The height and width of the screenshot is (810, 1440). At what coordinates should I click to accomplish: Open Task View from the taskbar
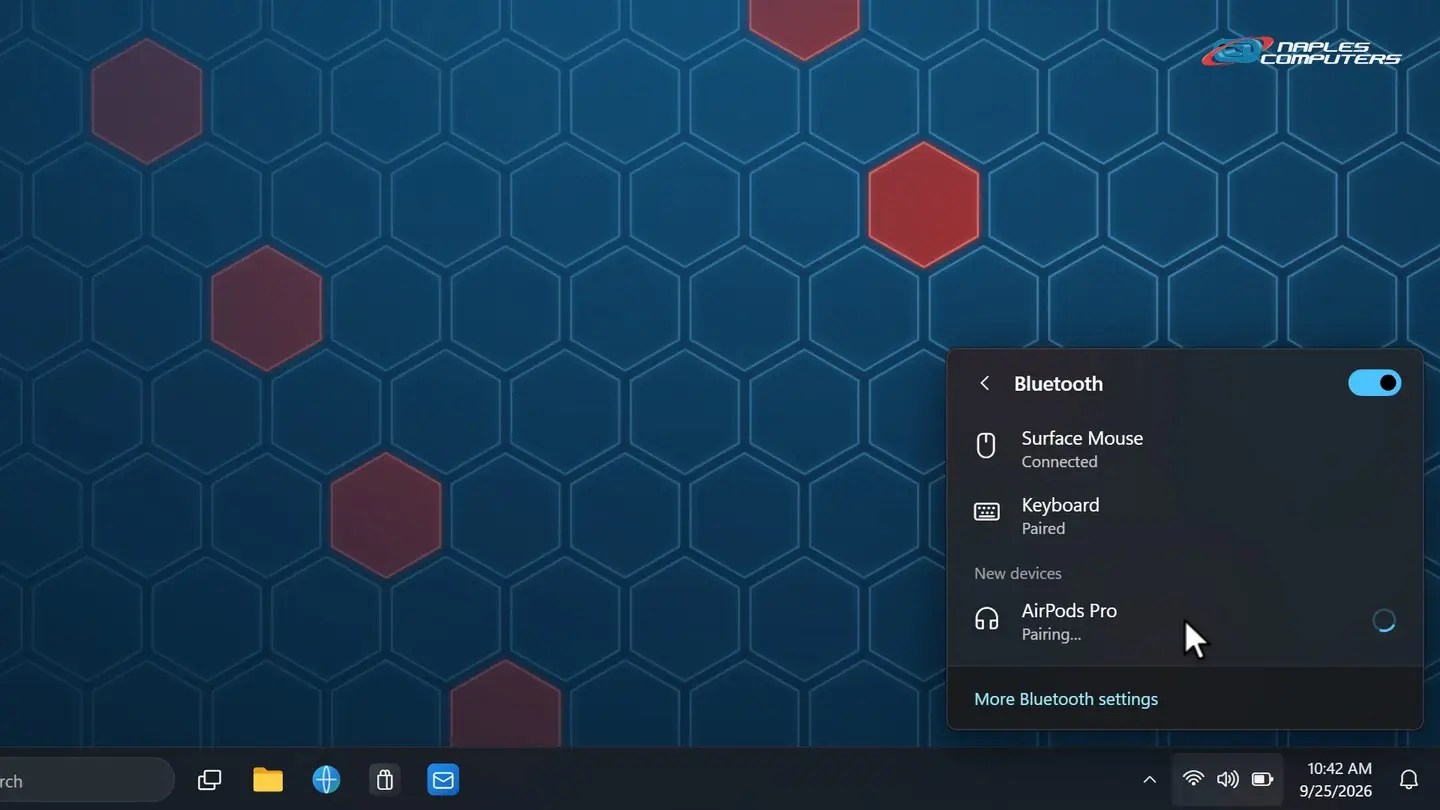209,780
